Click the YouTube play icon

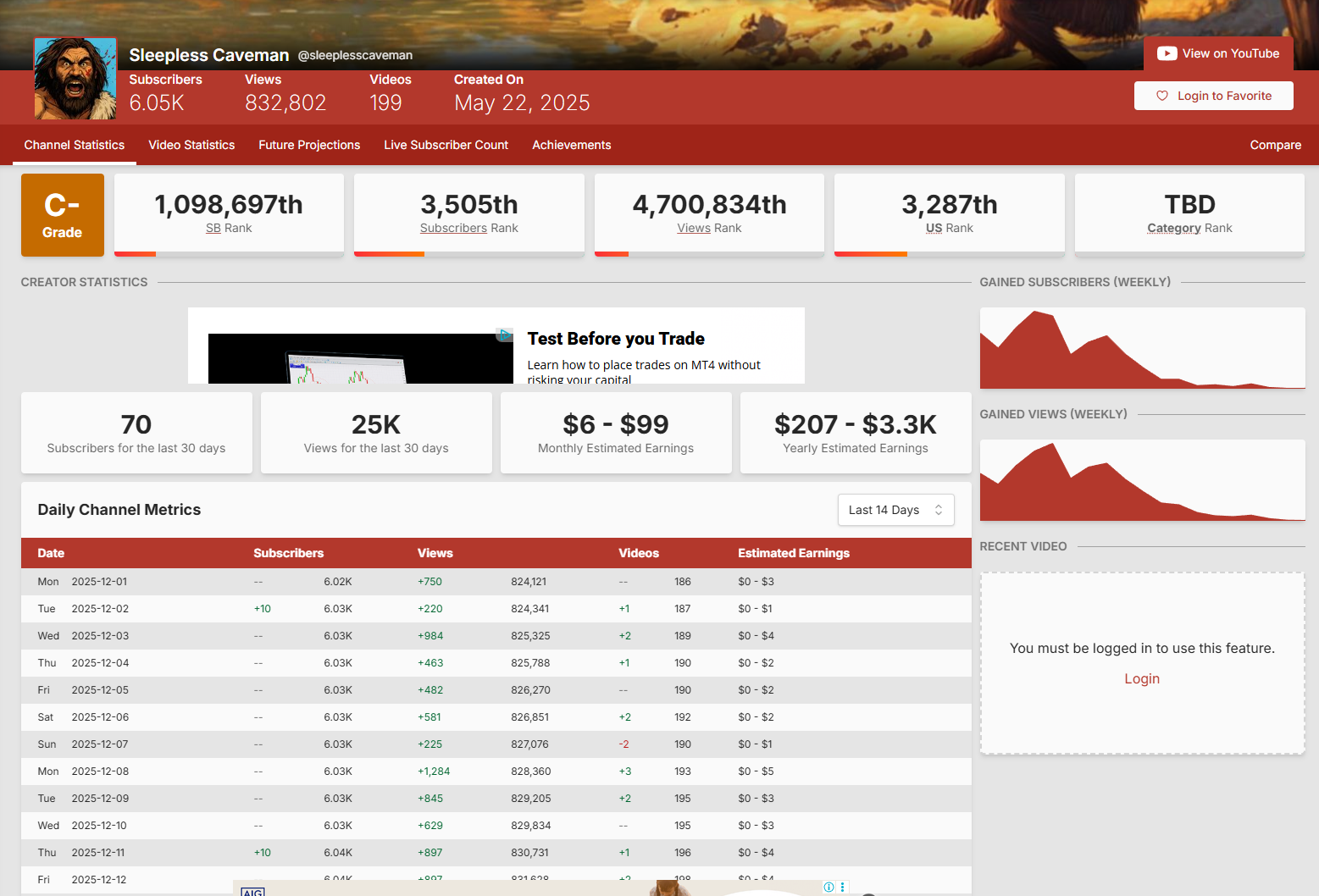(x=1167, y=53)
